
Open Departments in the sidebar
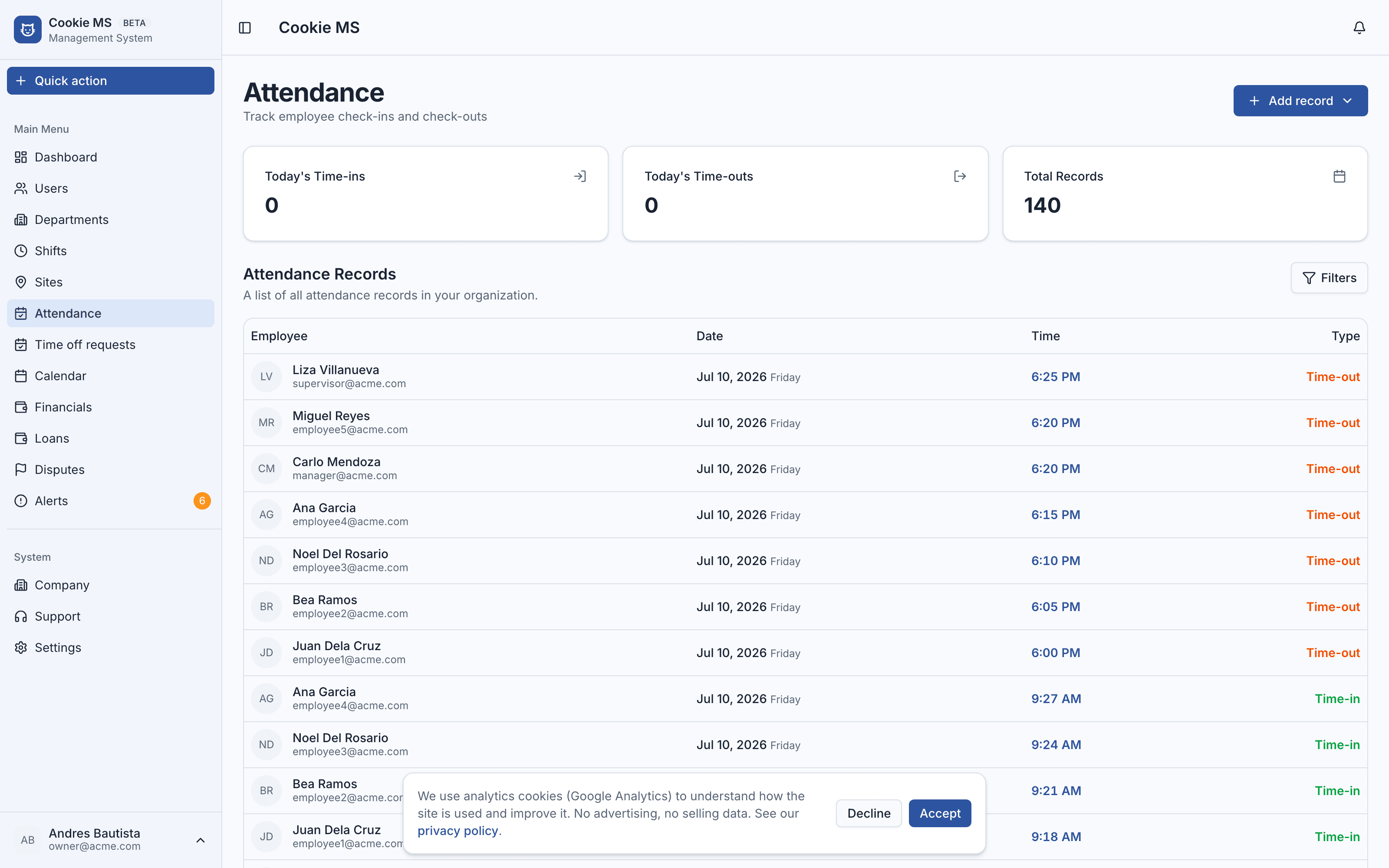click(x=110, y=220)
